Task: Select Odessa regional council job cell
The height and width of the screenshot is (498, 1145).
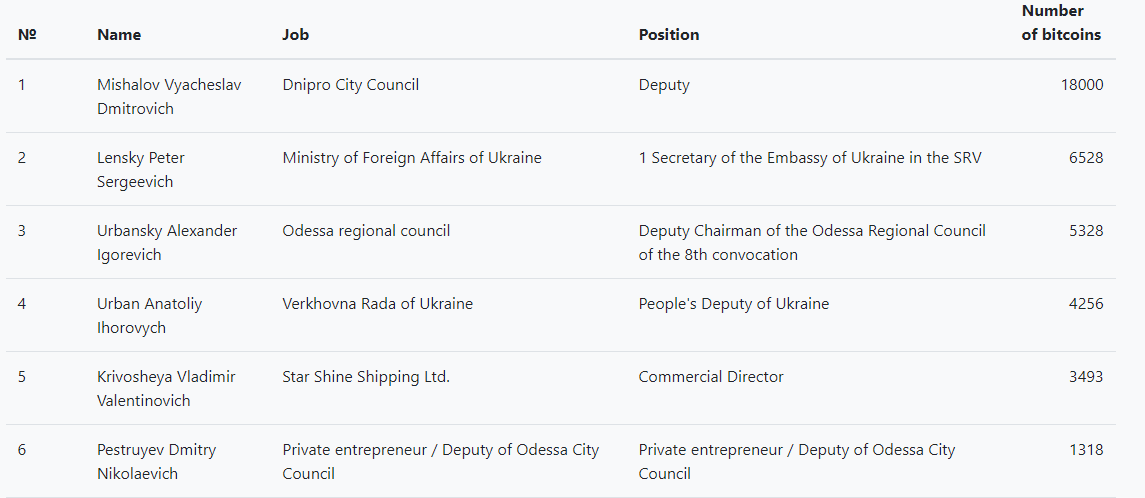Action: (x=366, y=231)
